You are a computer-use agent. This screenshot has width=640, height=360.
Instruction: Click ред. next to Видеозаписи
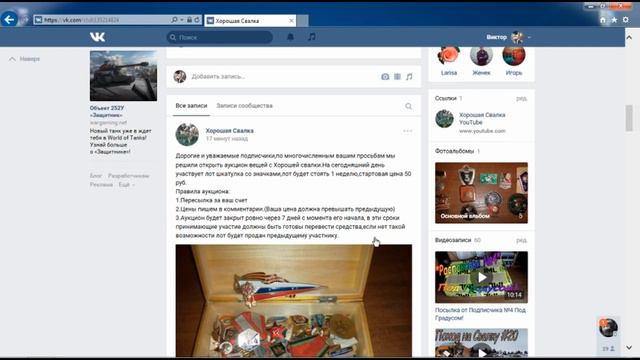click(521, 240)
